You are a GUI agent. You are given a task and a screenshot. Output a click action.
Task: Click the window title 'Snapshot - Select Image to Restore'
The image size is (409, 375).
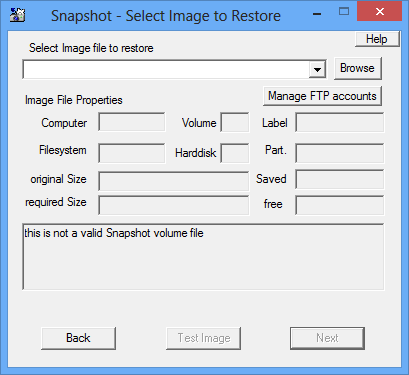pos(166,16)
